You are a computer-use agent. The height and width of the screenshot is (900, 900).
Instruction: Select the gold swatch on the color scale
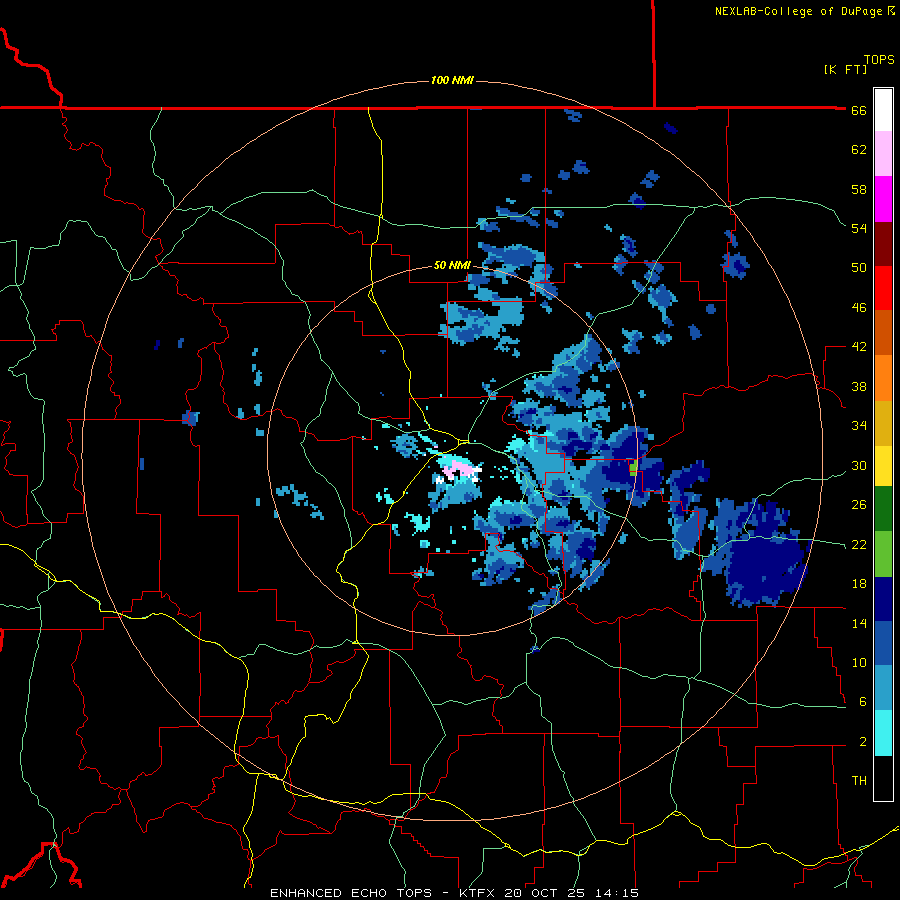click(883, 423)
